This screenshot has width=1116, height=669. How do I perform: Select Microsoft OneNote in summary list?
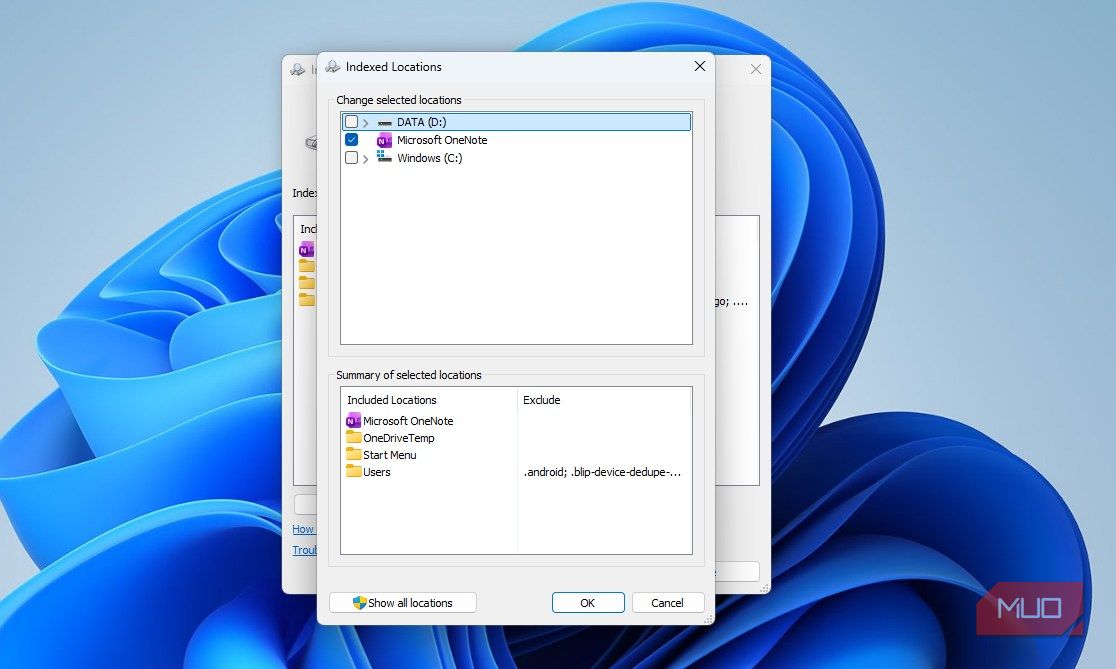[408, 421]
